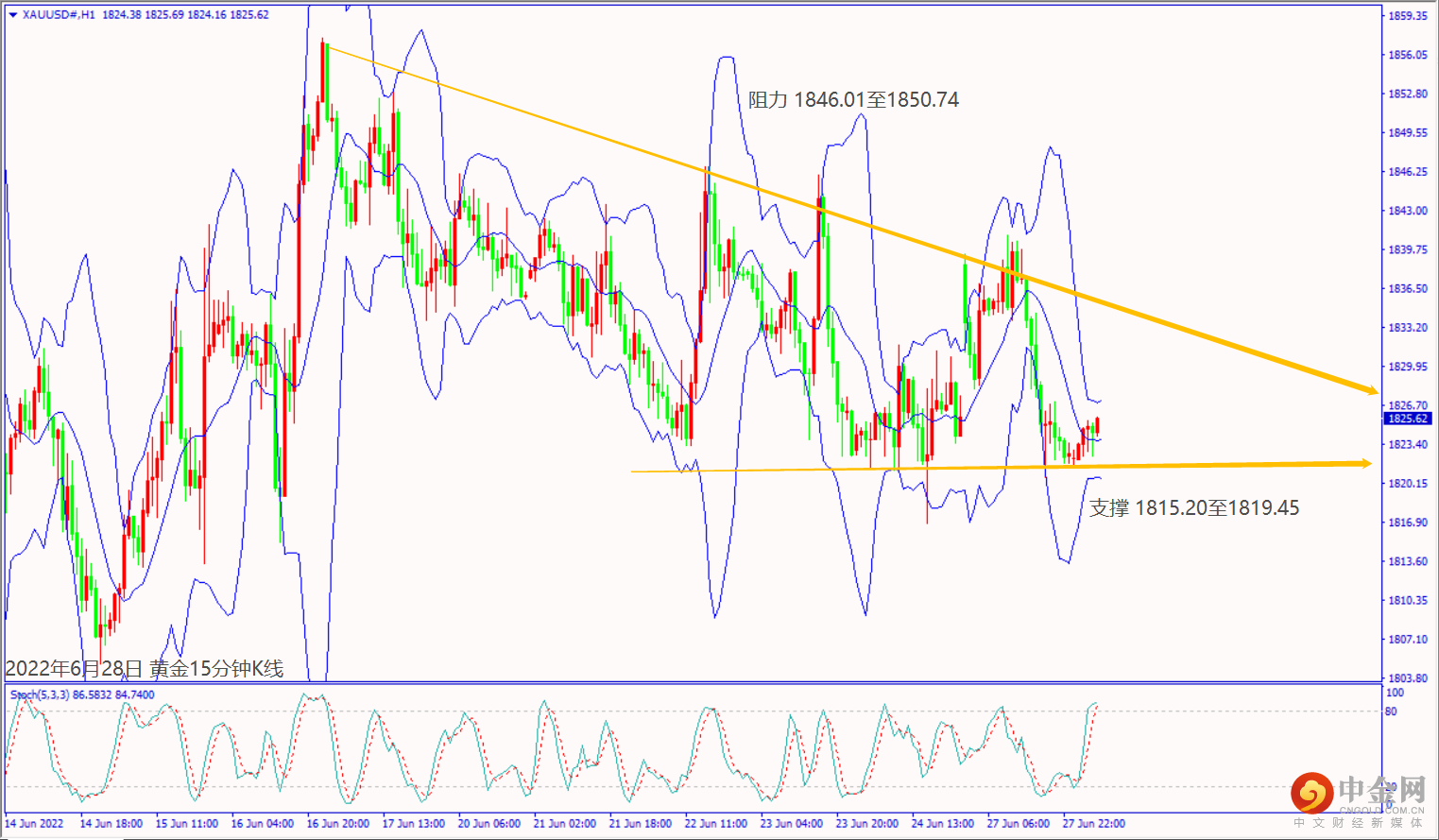Screen dimensions: 1439x840
Task: Click the 23 Jun 20:00 time label
Action: click(867, 824)
